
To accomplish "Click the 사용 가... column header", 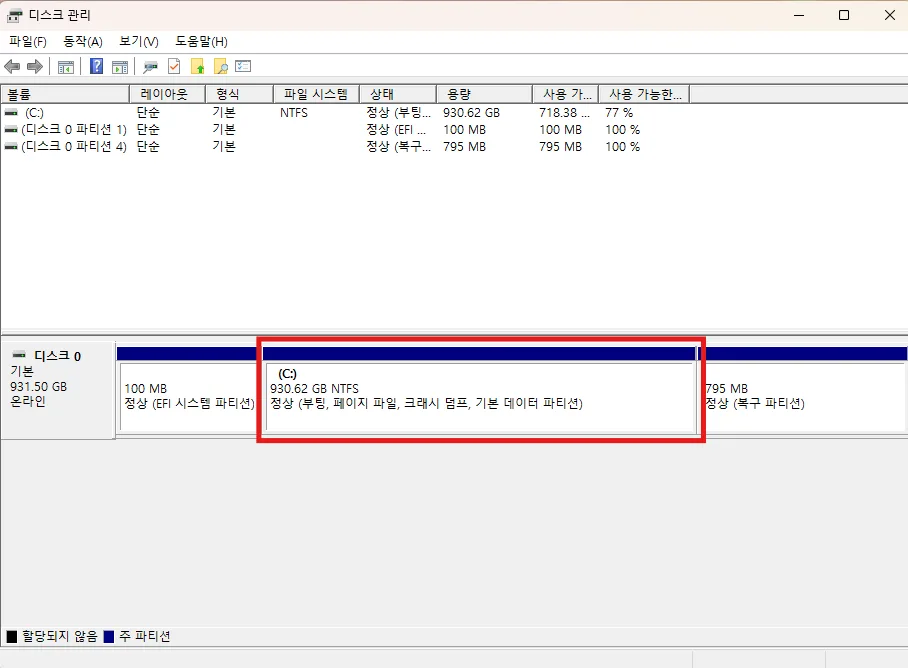I will [x=565, y=94].
